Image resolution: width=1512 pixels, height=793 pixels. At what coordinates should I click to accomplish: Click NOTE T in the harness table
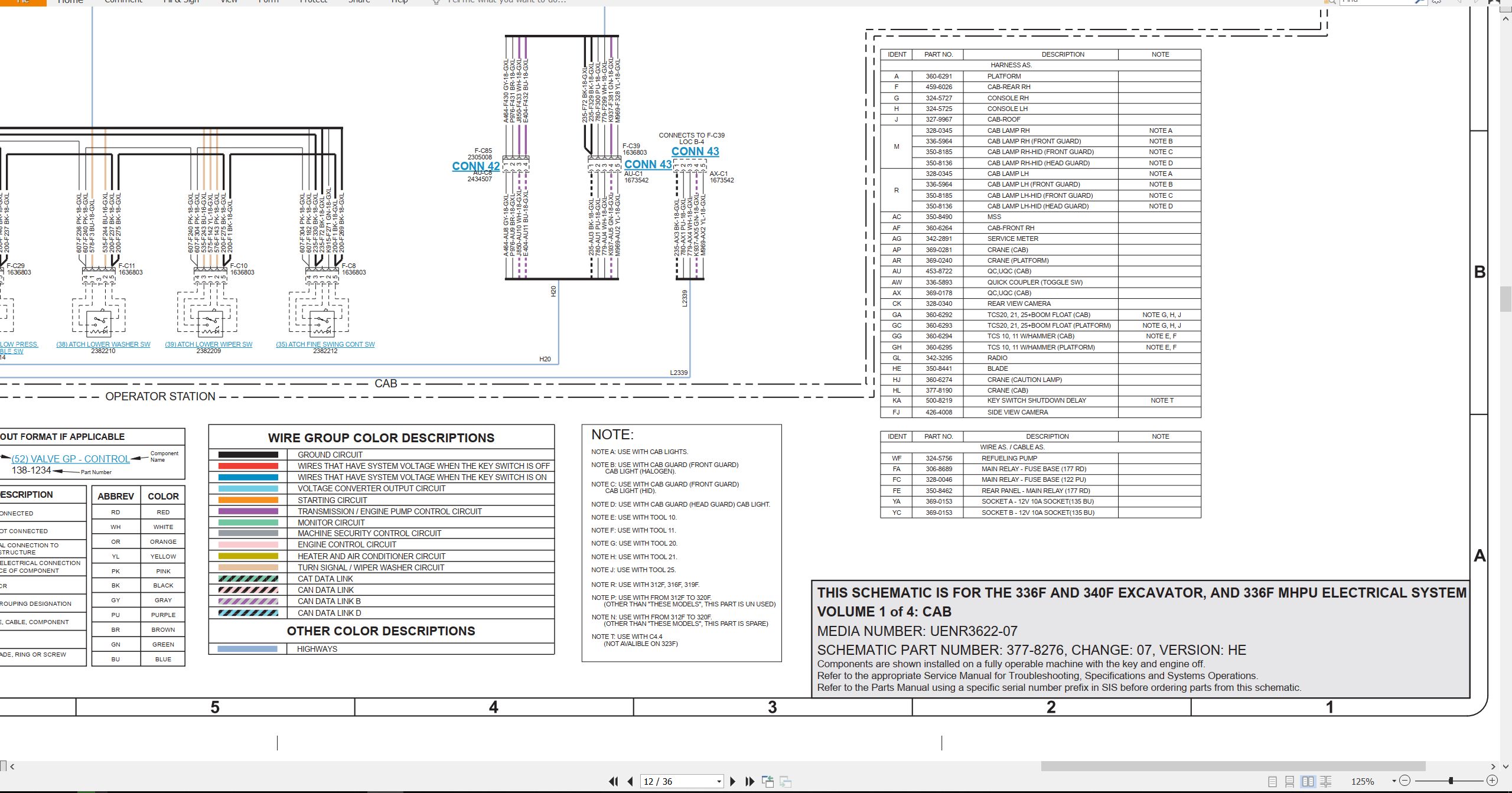1162,400
